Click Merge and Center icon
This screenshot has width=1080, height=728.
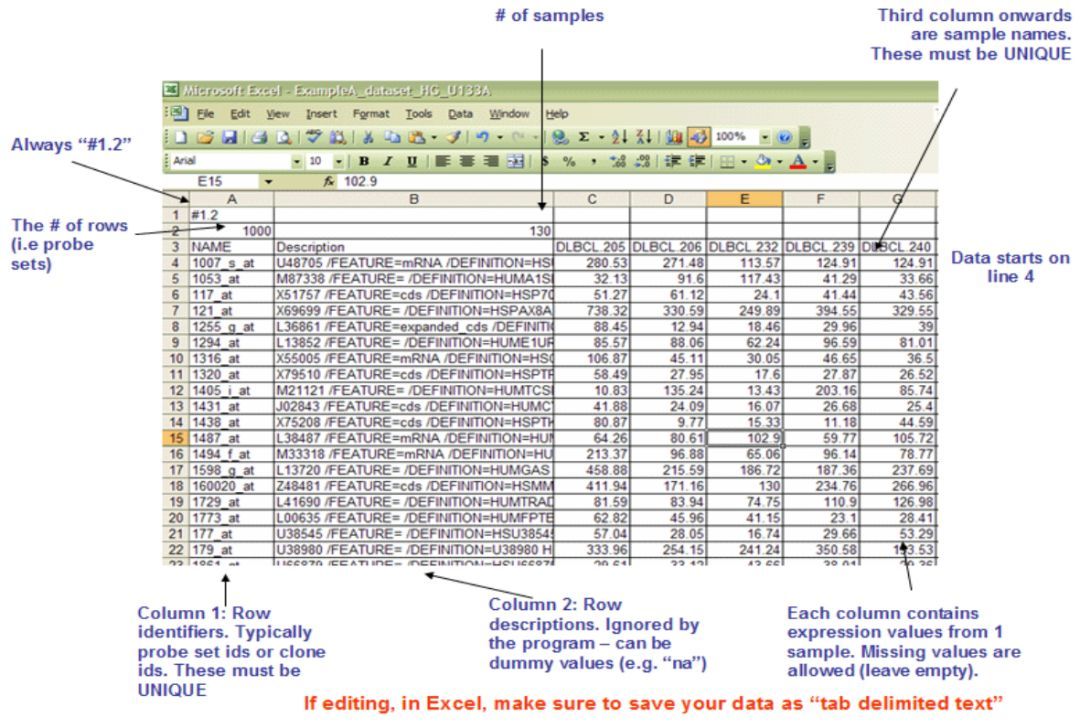[x=515, y=161]
